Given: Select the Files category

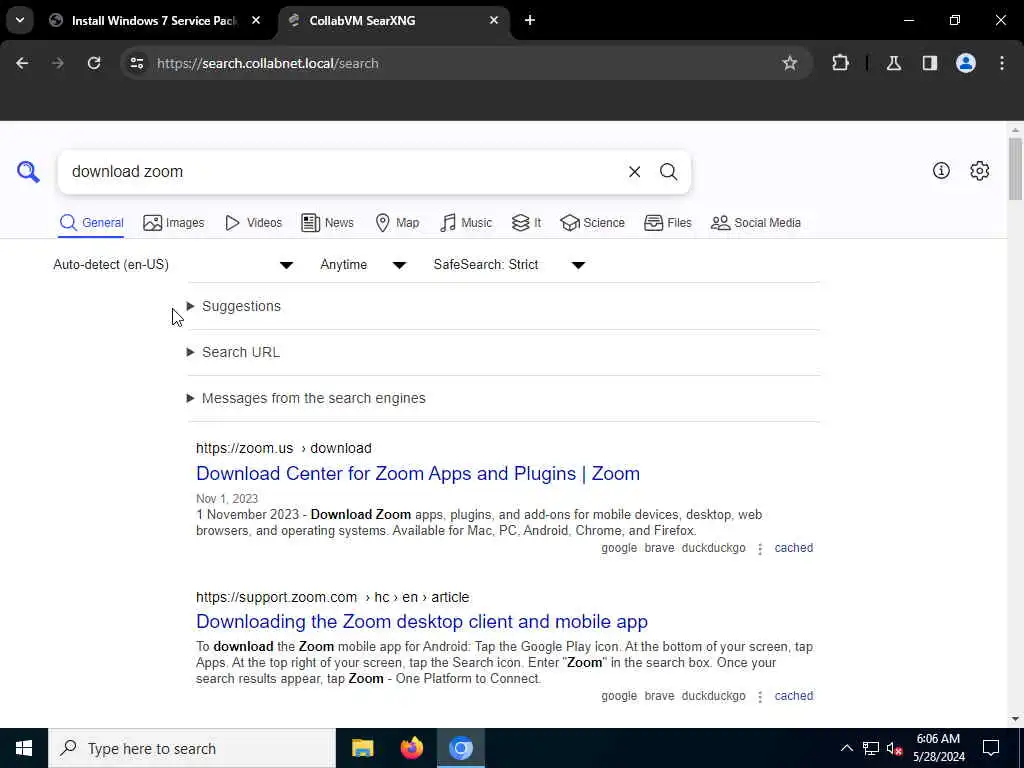Looking at the screenshot, I should click(x=667, y=223).
